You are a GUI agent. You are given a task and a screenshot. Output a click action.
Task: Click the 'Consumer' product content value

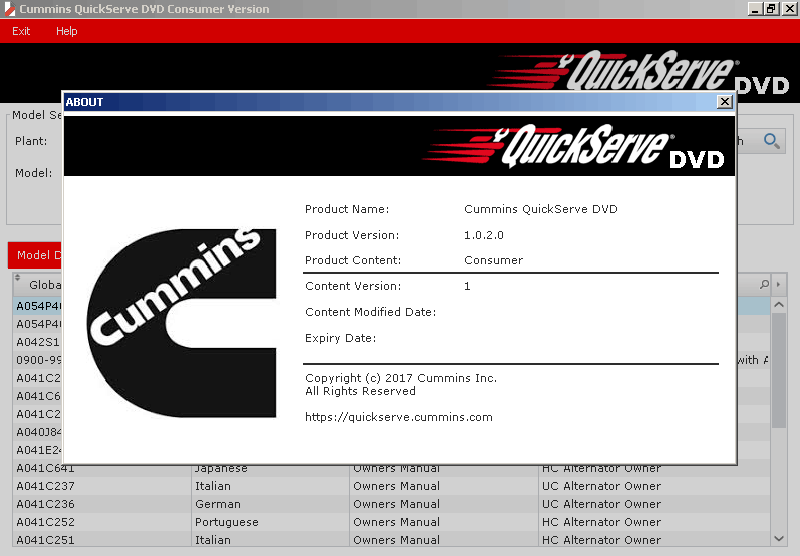[493, 260]
